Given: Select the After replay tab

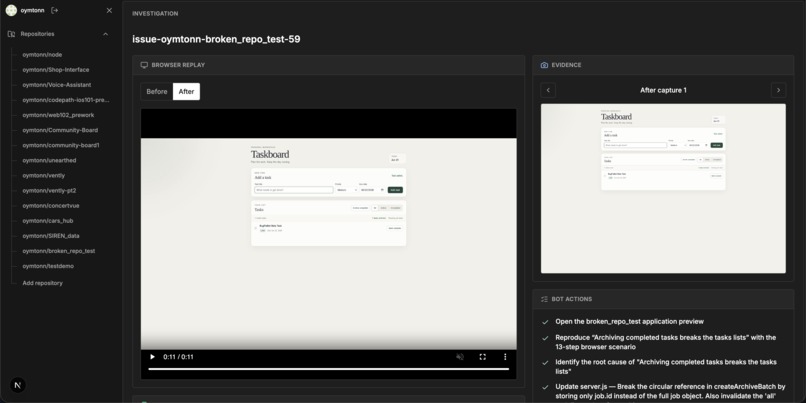Looking at the screenshot, I should tap(186, 91).
